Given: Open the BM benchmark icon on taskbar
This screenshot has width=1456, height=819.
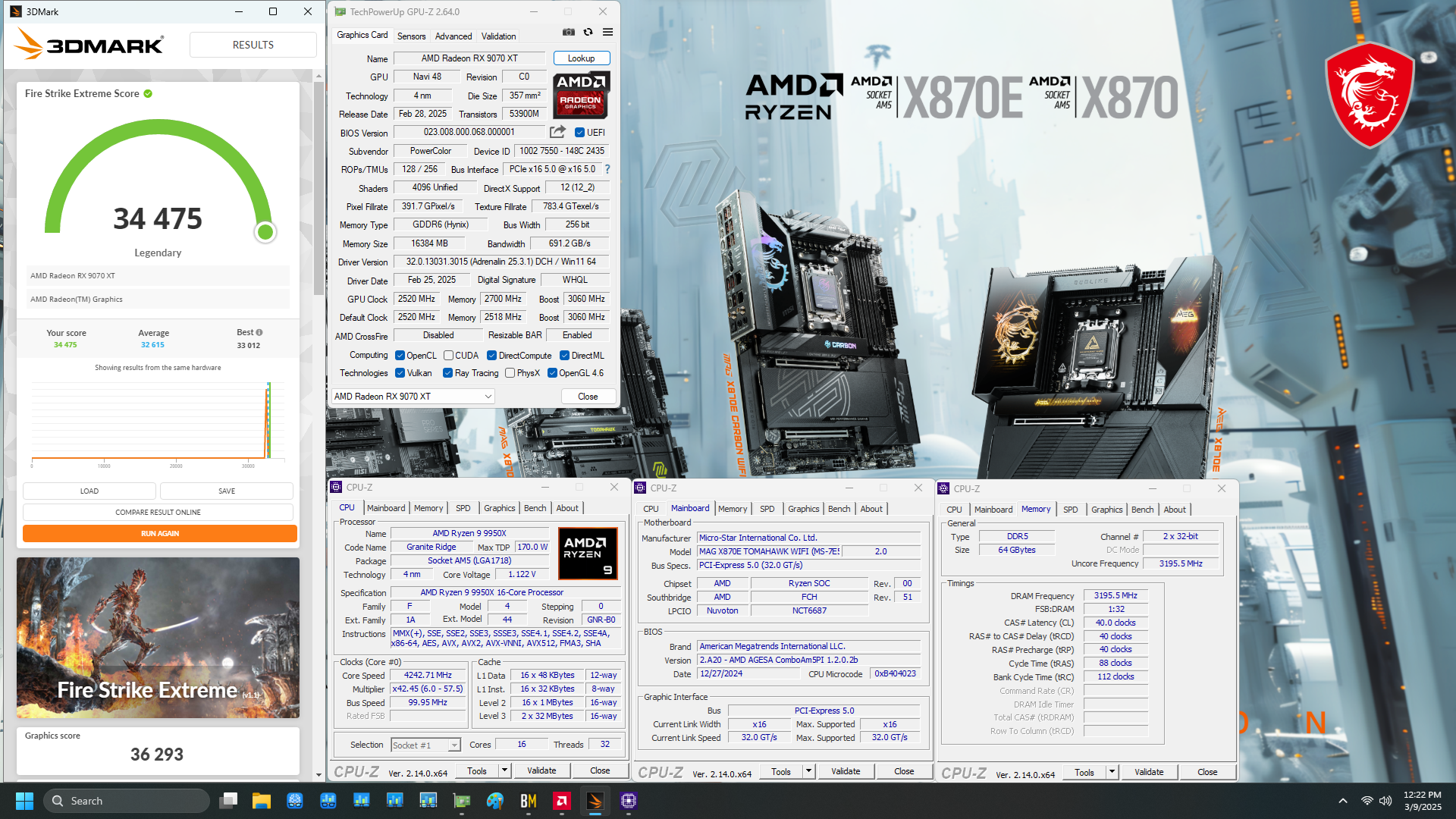Looking at the screenshot, I should [x=529, y=801].
